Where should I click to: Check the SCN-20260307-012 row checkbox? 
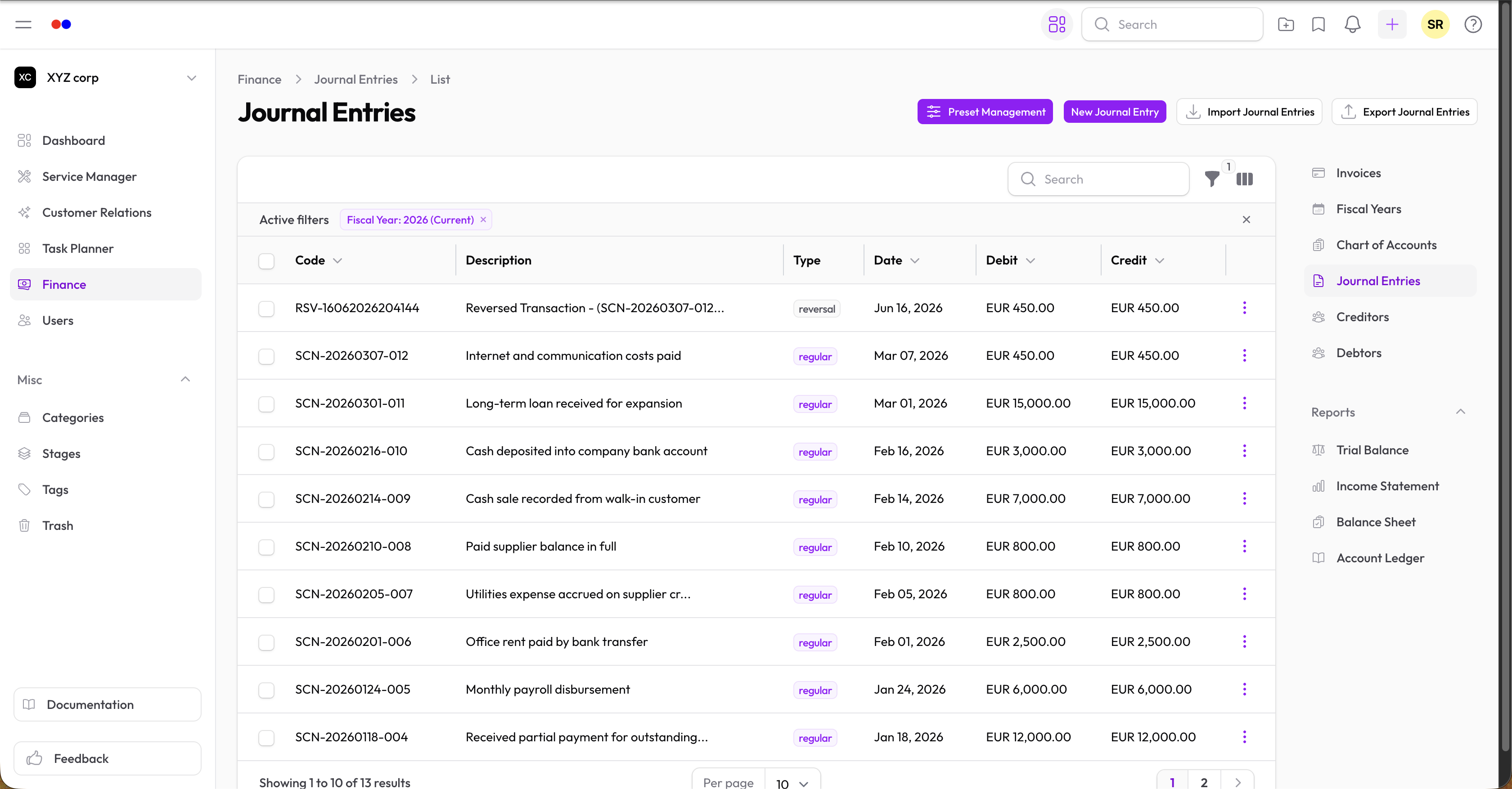click(266, 356)
